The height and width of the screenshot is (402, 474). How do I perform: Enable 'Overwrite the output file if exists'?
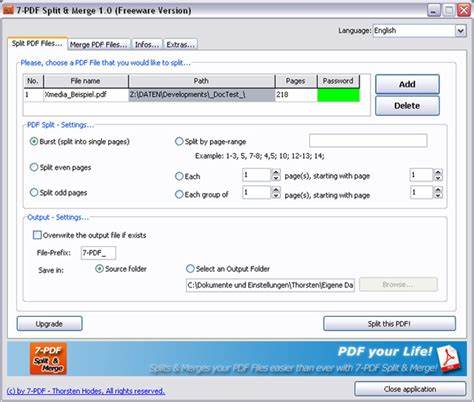pyautogui.click(x=37, y=235)
